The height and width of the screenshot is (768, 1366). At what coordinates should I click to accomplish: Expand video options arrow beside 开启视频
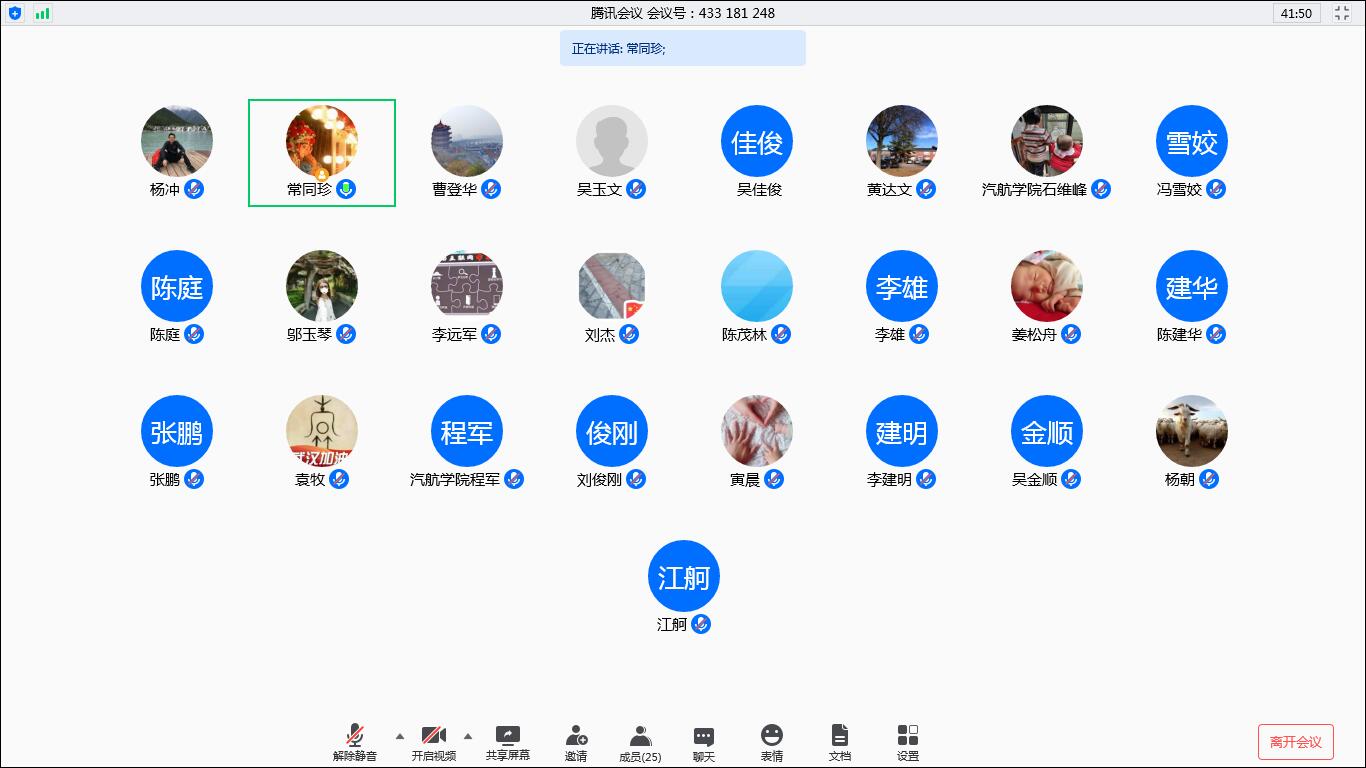468,736
